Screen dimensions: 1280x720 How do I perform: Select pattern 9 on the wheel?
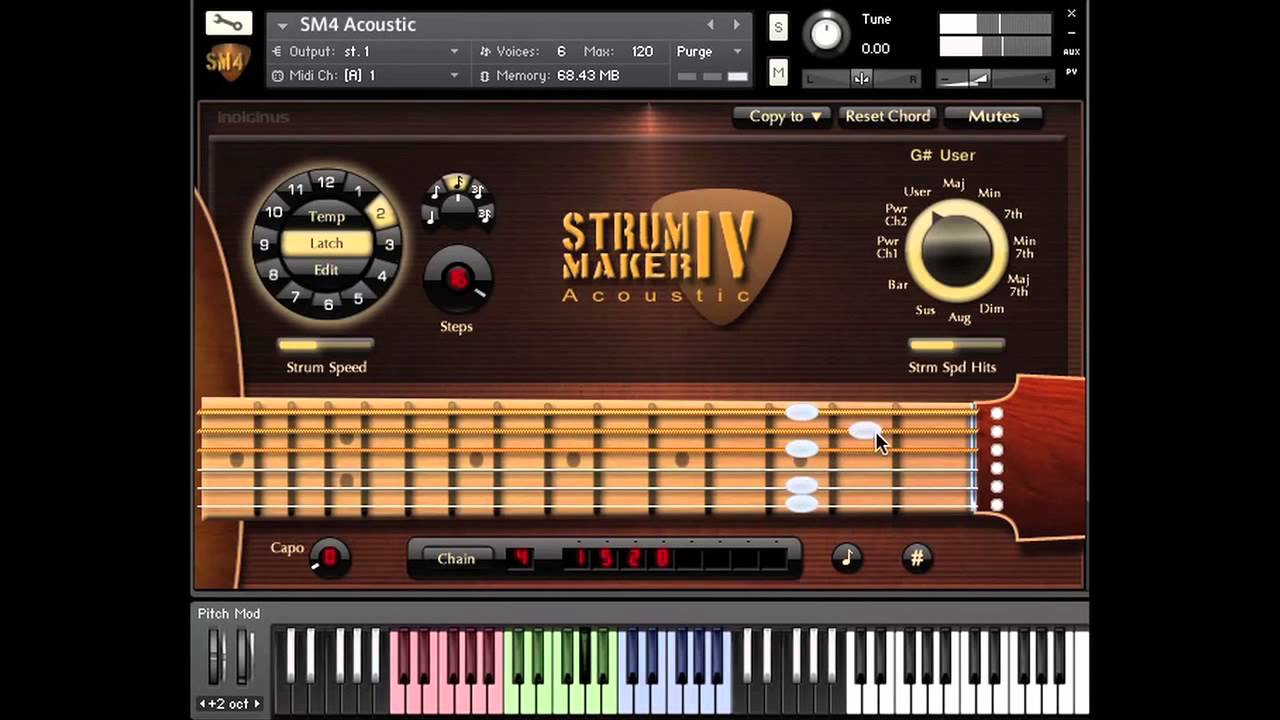(264, 244)
